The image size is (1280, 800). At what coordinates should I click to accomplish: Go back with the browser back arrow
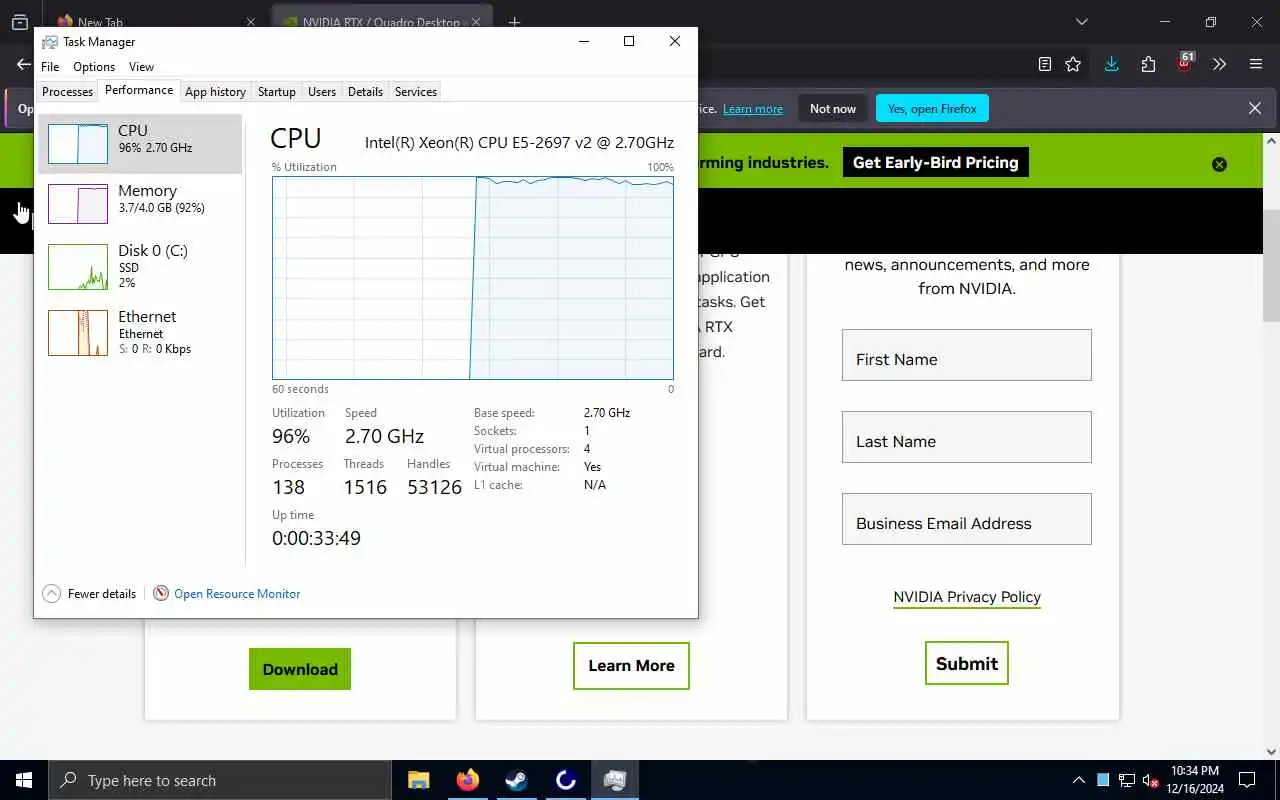click(x=23, y=64)
